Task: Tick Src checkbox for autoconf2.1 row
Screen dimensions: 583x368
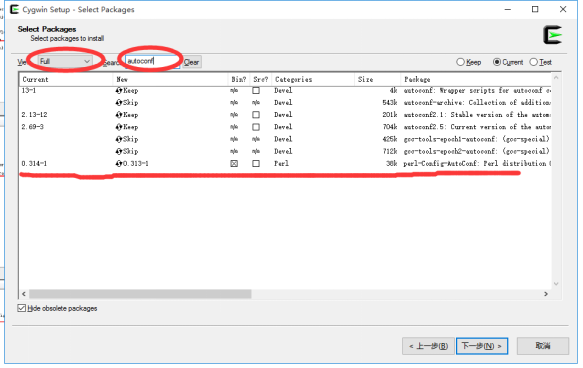Action: pos(256,115)
